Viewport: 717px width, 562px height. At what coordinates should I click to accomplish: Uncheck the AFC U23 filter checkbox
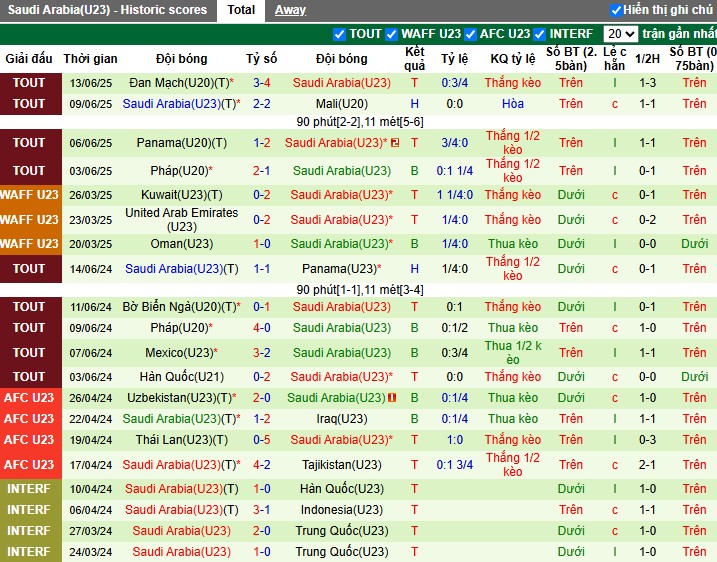[x=470, y=34]
